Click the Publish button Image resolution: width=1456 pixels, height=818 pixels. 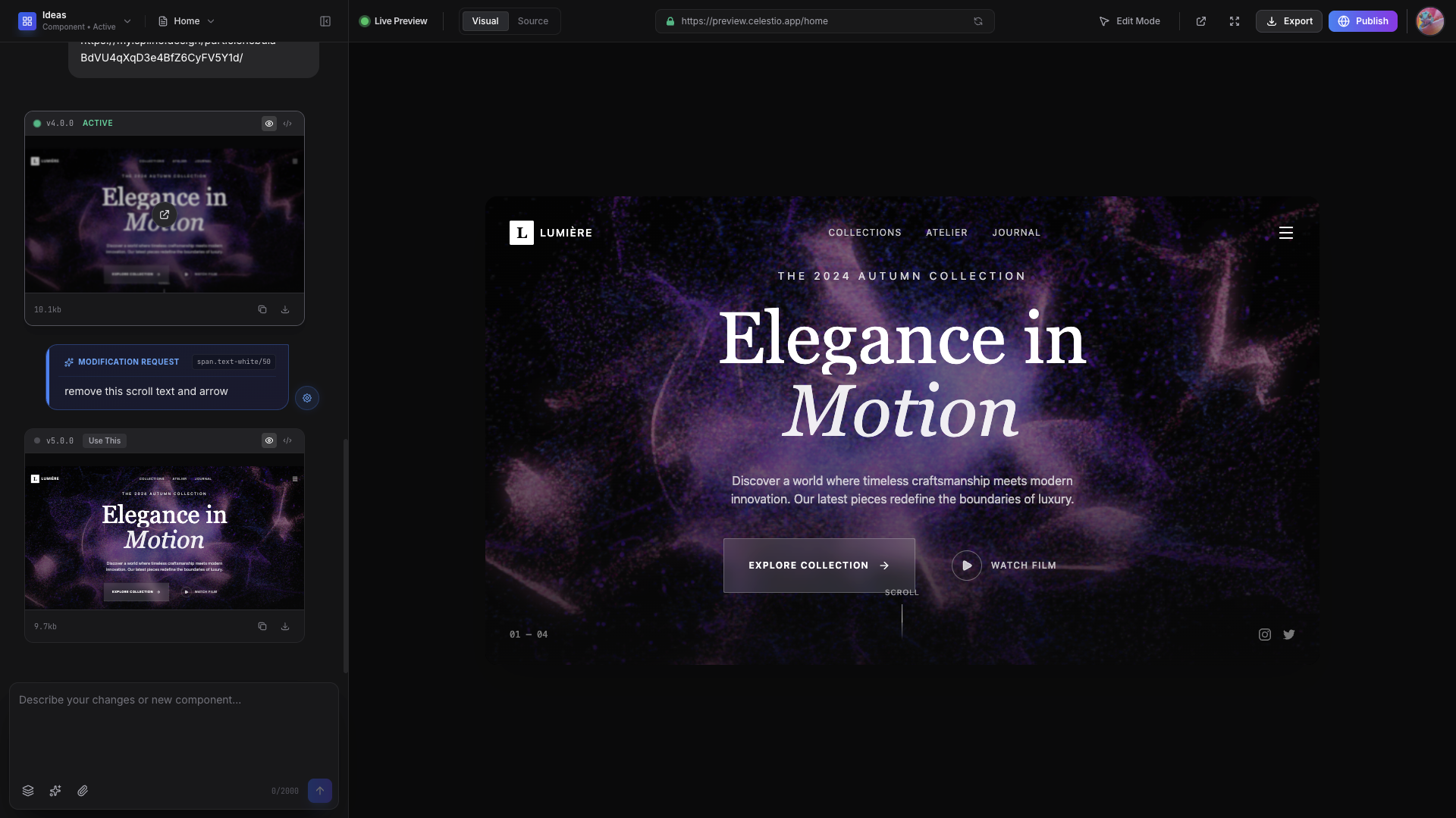1363,21
